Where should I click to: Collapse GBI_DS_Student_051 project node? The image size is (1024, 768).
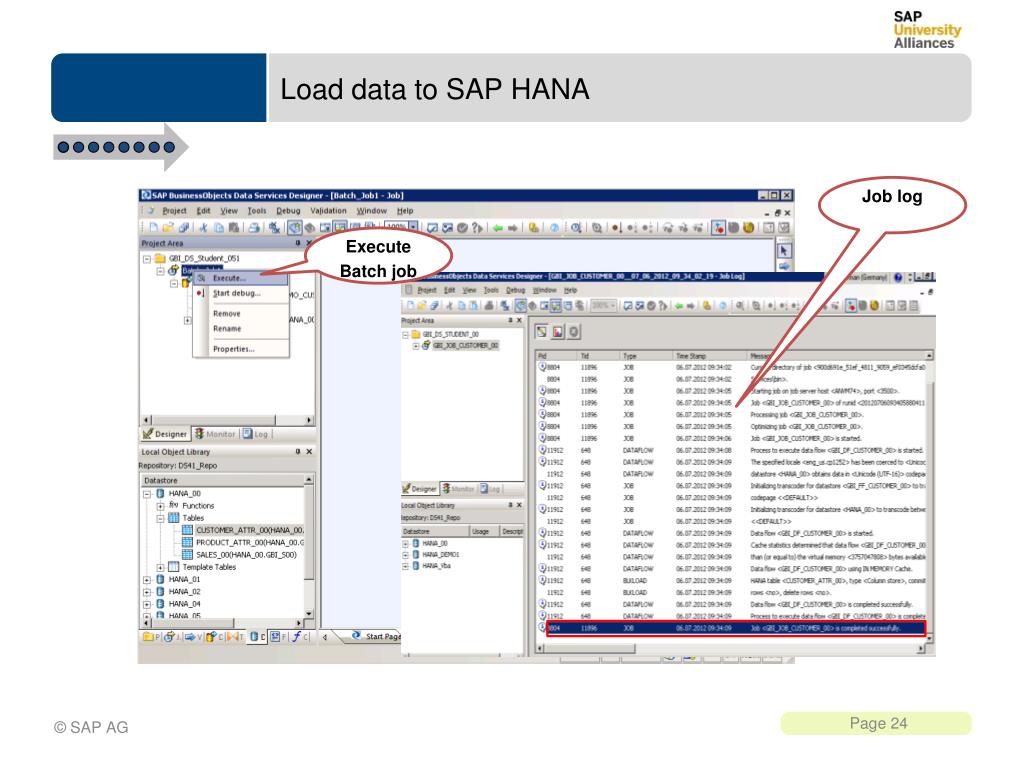tap(147, 259)
